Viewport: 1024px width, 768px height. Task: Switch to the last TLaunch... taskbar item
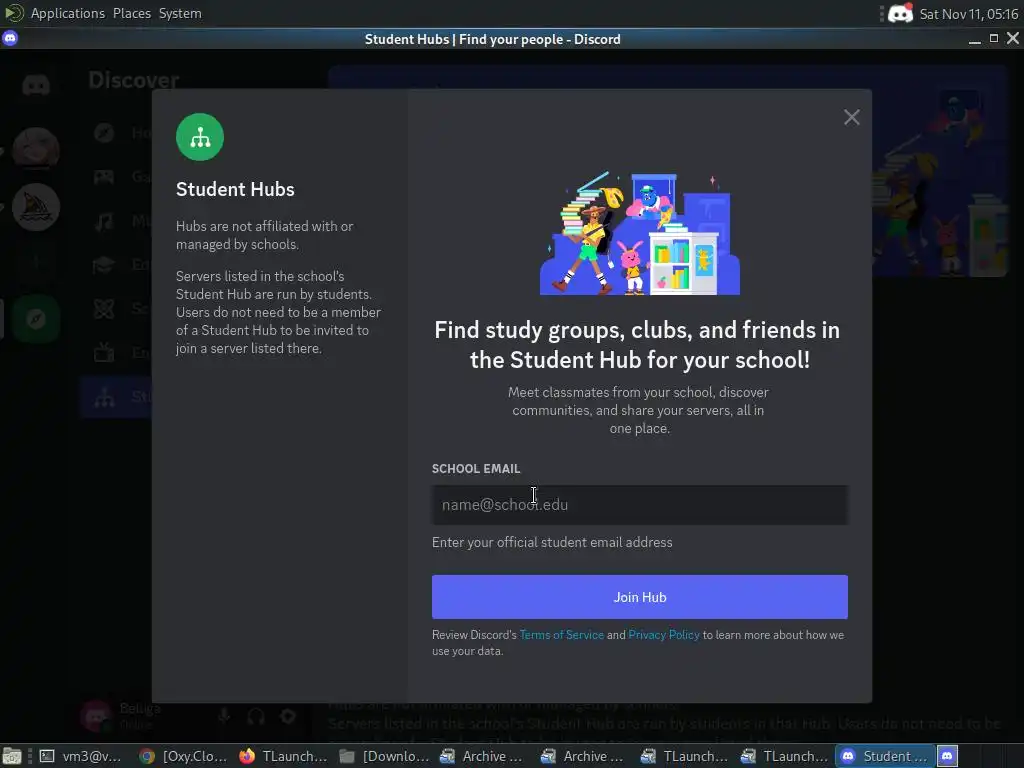(x=784, y=756)
